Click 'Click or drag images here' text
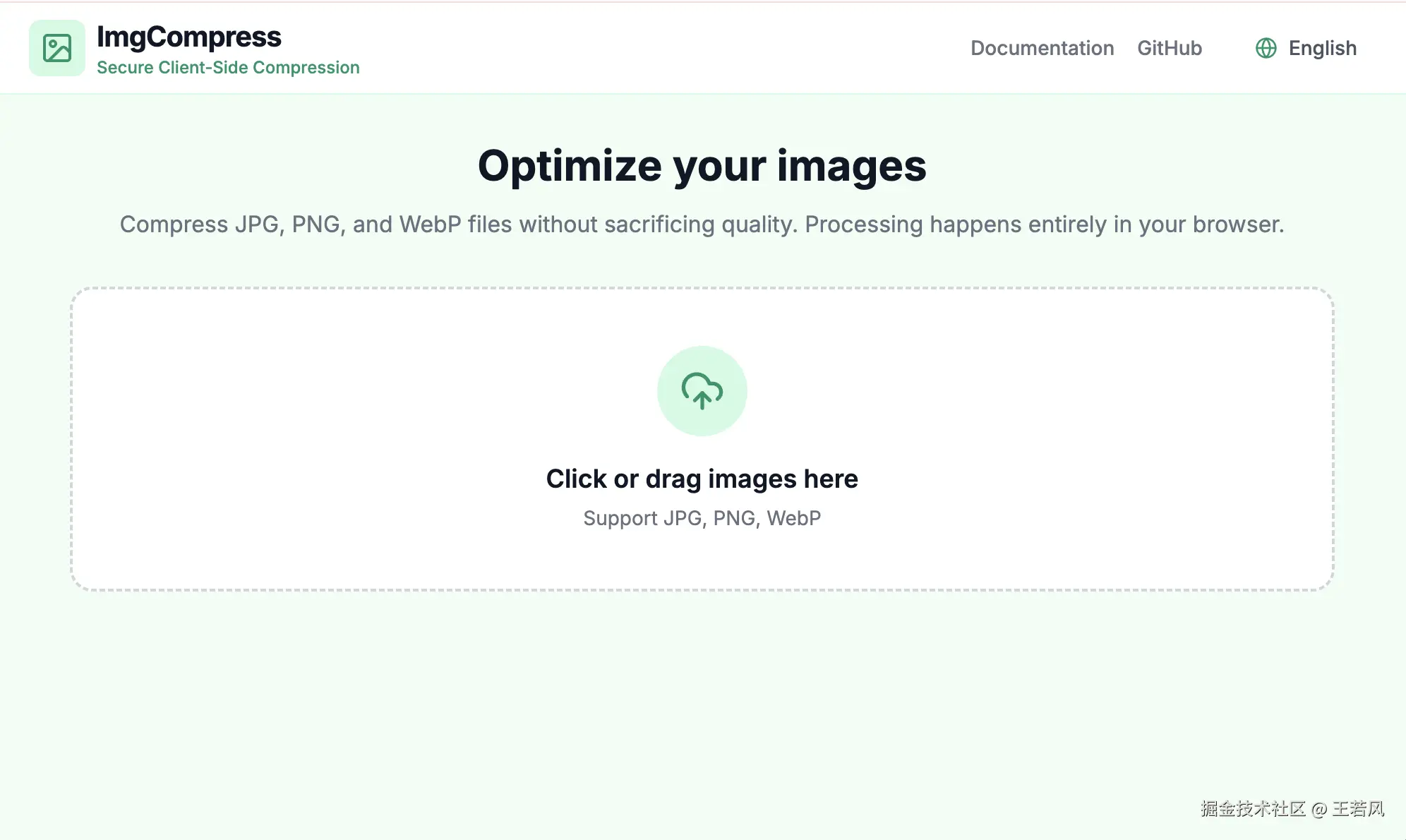This screenshot has width=1406, height=840. click(x=702, y=479)
